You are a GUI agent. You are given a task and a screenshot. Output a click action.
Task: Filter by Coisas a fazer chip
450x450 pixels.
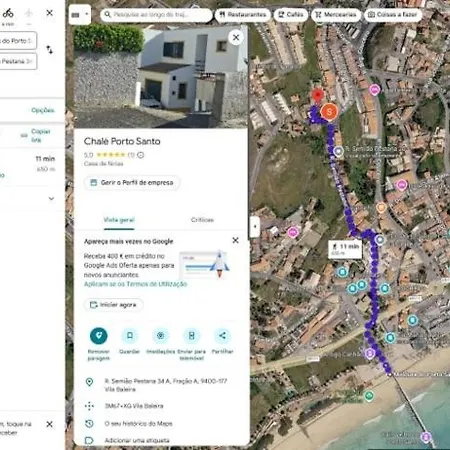pyautogui.click(x=393, y=15)
